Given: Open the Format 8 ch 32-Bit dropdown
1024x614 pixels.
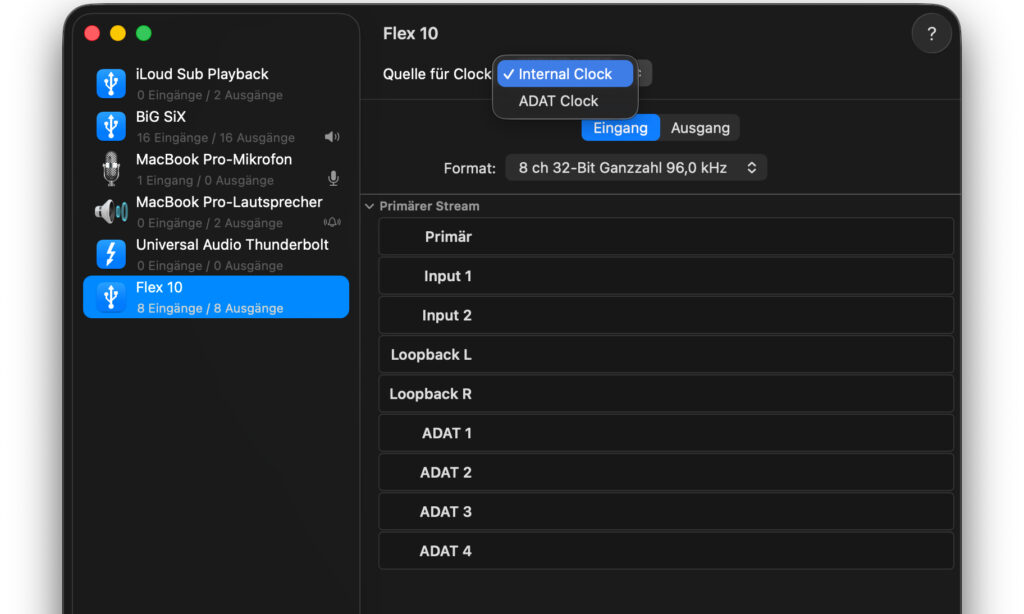Looking at the screenshot, I should [x=636, y=168].
